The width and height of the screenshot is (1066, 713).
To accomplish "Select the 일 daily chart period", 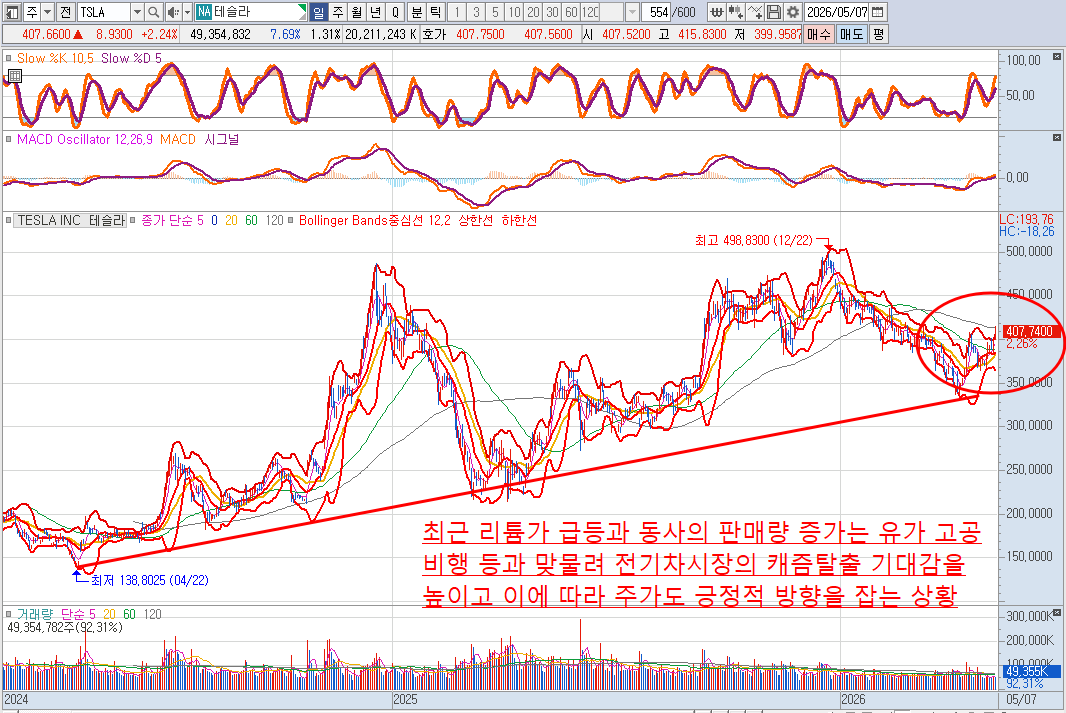I will (318, 12).
